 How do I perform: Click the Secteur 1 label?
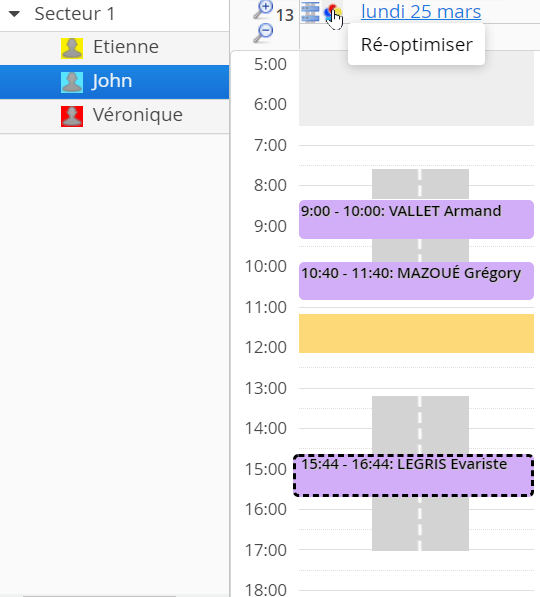coord(75,14)
